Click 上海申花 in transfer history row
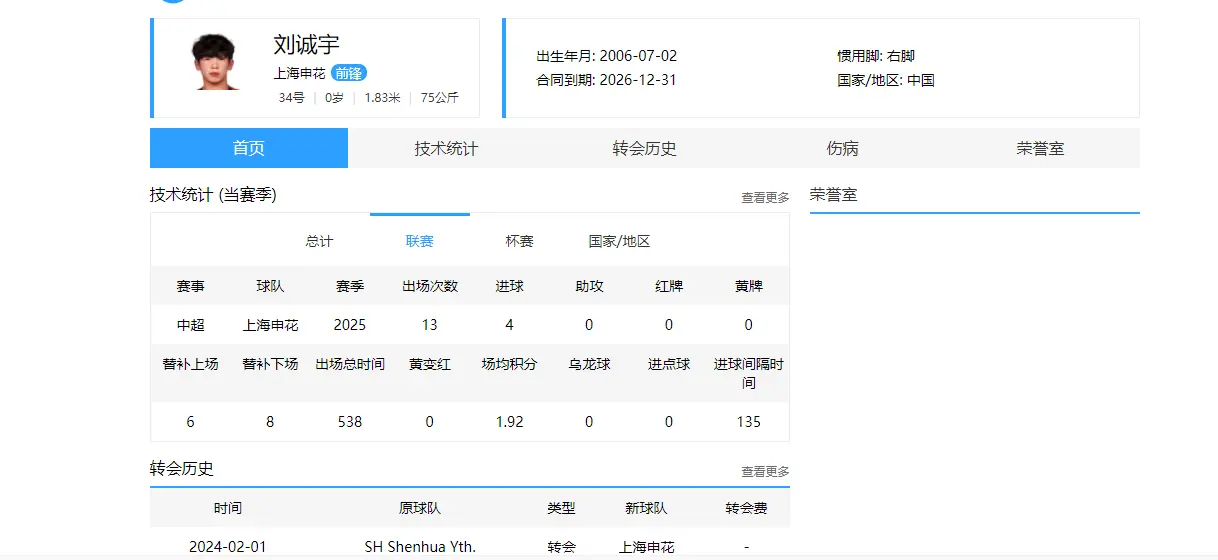Viewport: 1218px width, 560px height. tap(647, 547)
